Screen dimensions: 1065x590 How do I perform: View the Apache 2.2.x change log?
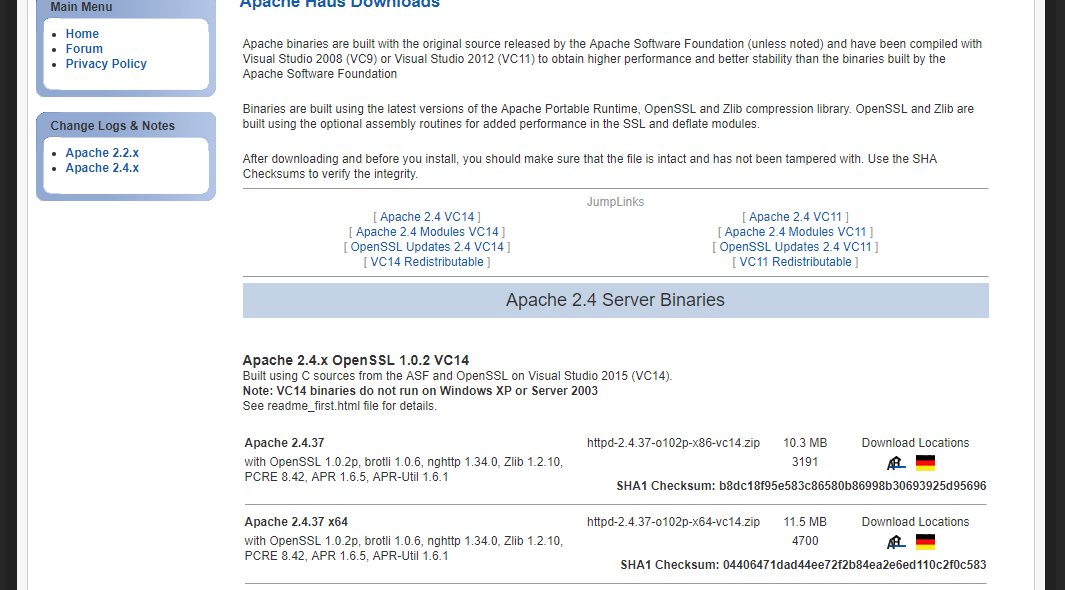coord(102,153)
